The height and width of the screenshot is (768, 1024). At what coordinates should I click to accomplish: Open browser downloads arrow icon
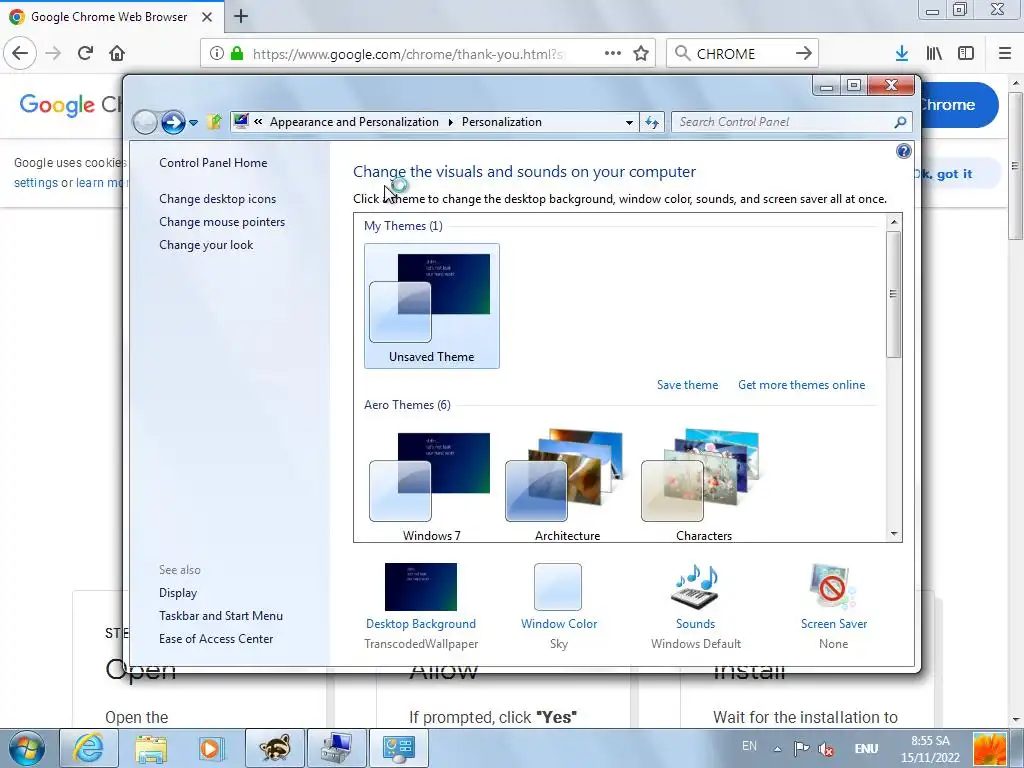[902, 54]
